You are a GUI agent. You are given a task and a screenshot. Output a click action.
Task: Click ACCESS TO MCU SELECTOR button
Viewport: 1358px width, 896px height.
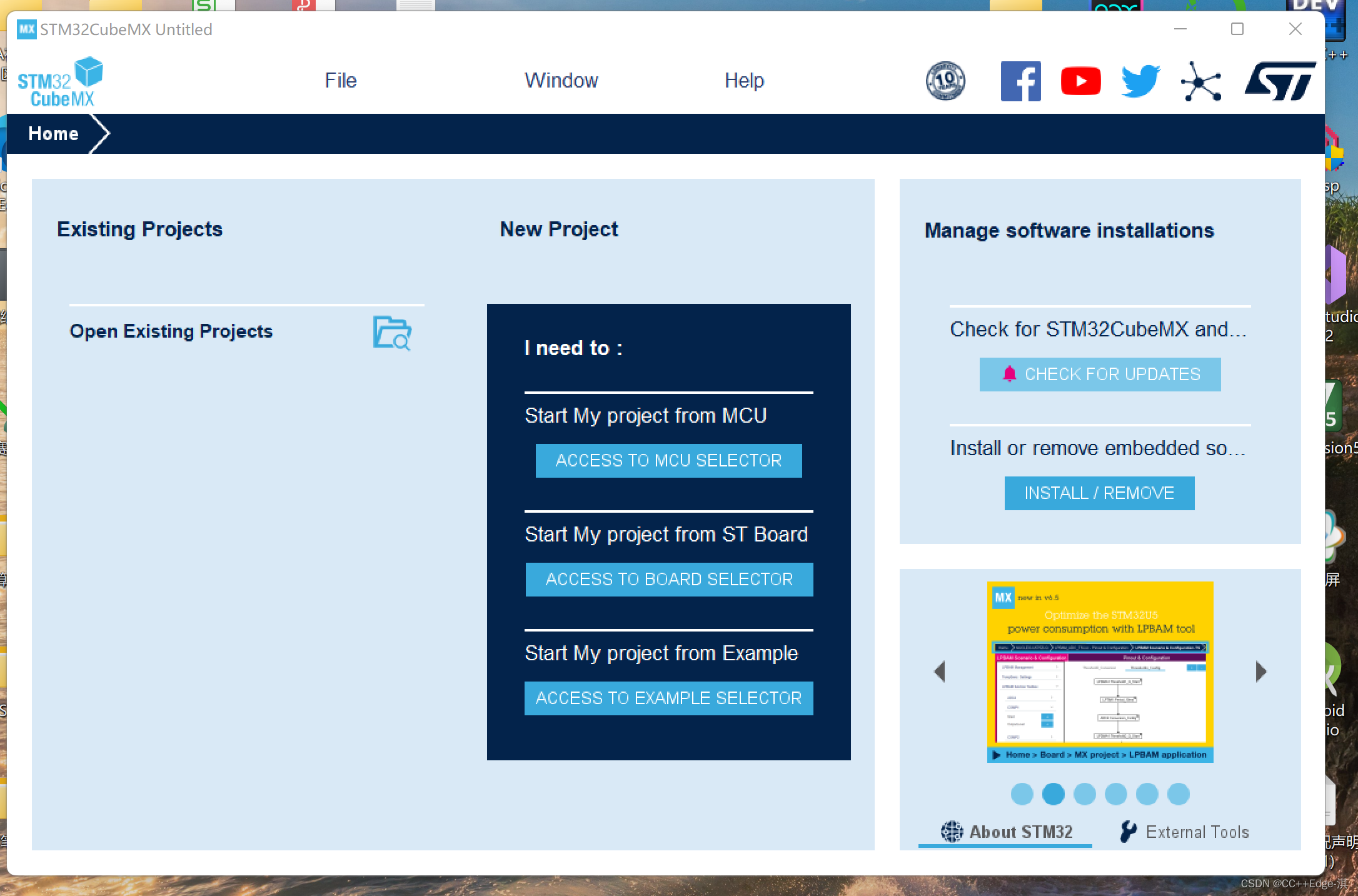coord(668,461)
